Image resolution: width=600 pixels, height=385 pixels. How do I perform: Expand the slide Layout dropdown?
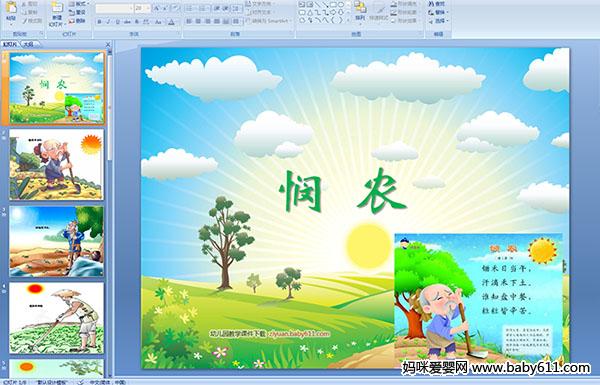(79, 4)
